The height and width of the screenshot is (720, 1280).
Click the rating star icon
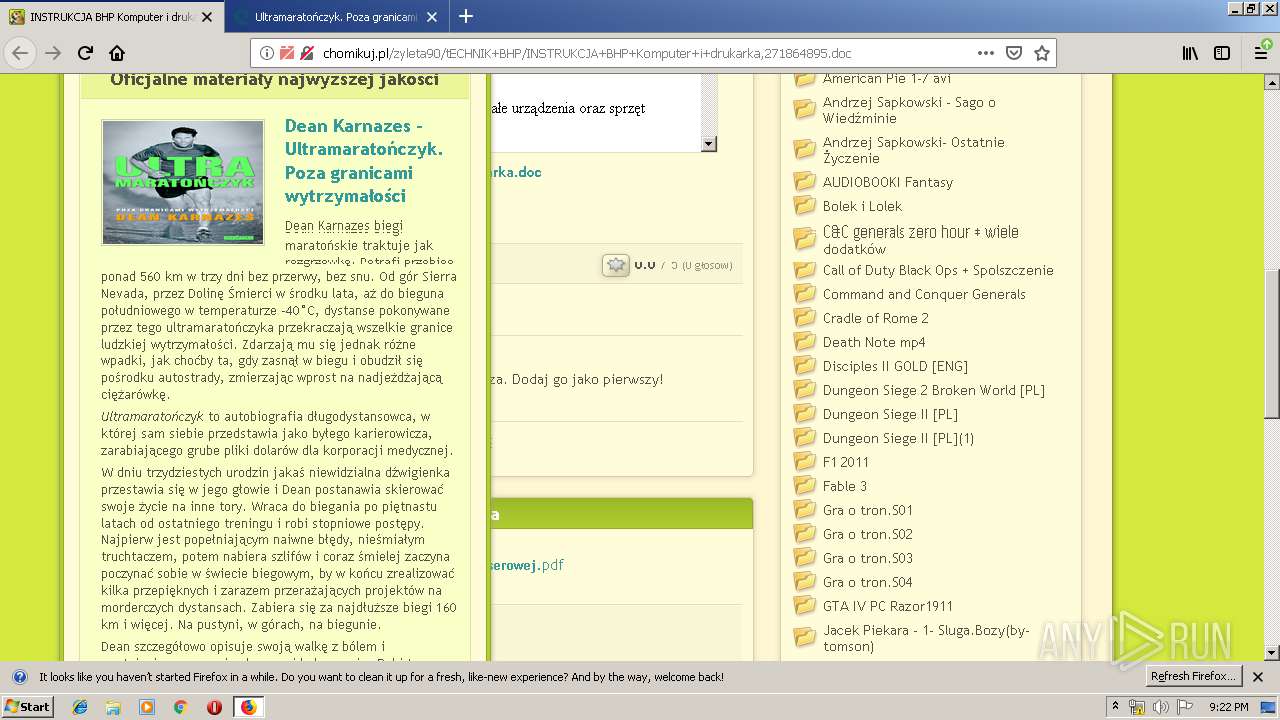[616, 265]
